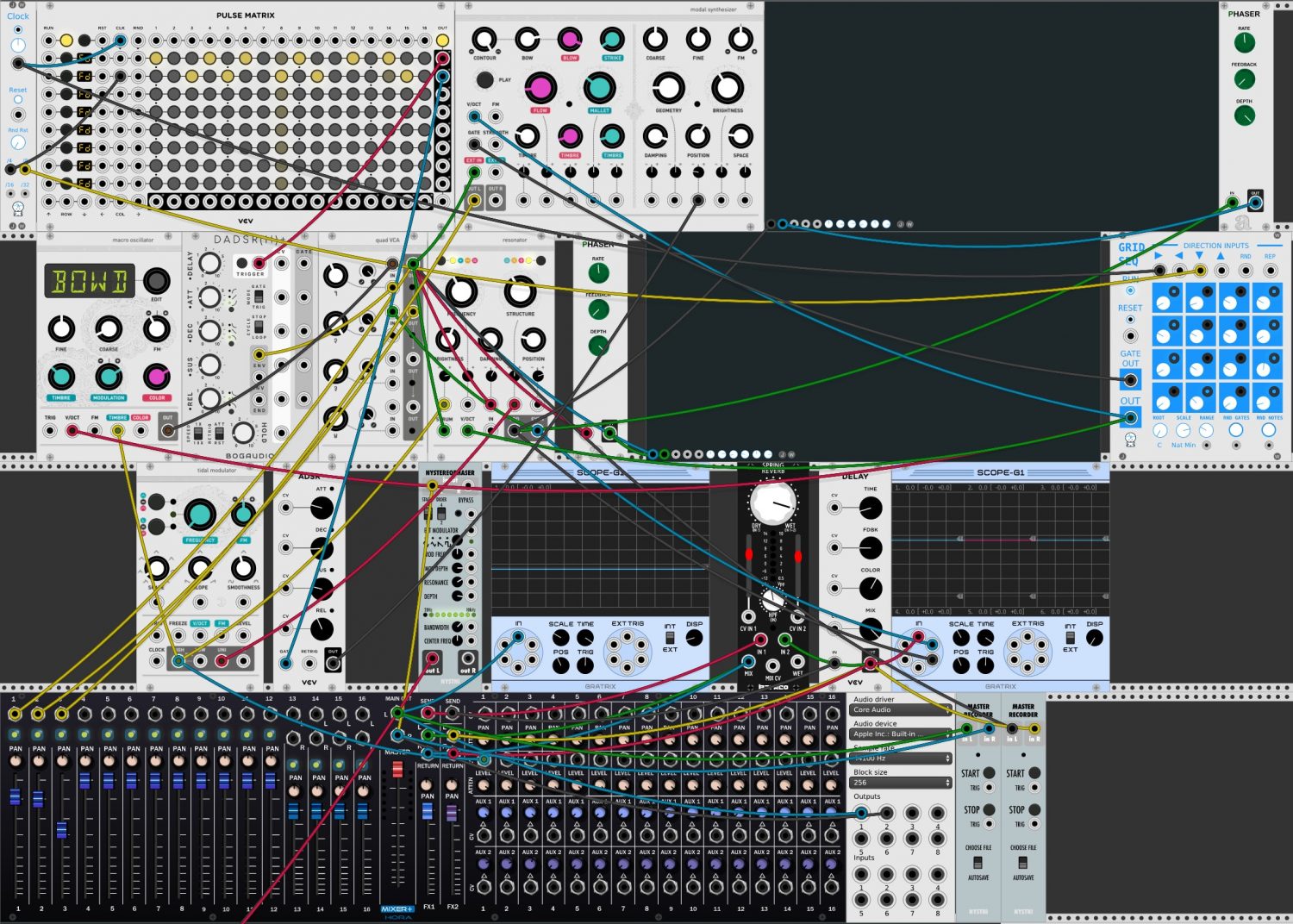The height and width of the screenshot is (924, 1293).
Task: Click the GEOMETRY knob on the modal synthesizer
Action: [x=668, y=88]
